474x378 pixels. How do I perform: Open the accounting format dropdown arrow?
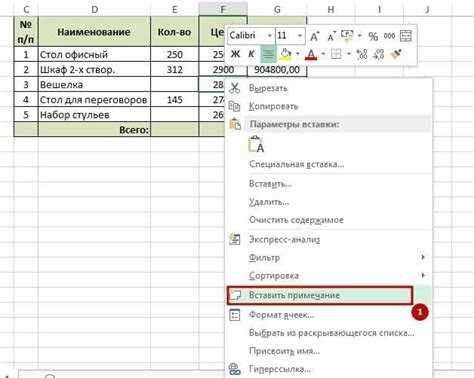pyautogui.click(x=360, y=35)
